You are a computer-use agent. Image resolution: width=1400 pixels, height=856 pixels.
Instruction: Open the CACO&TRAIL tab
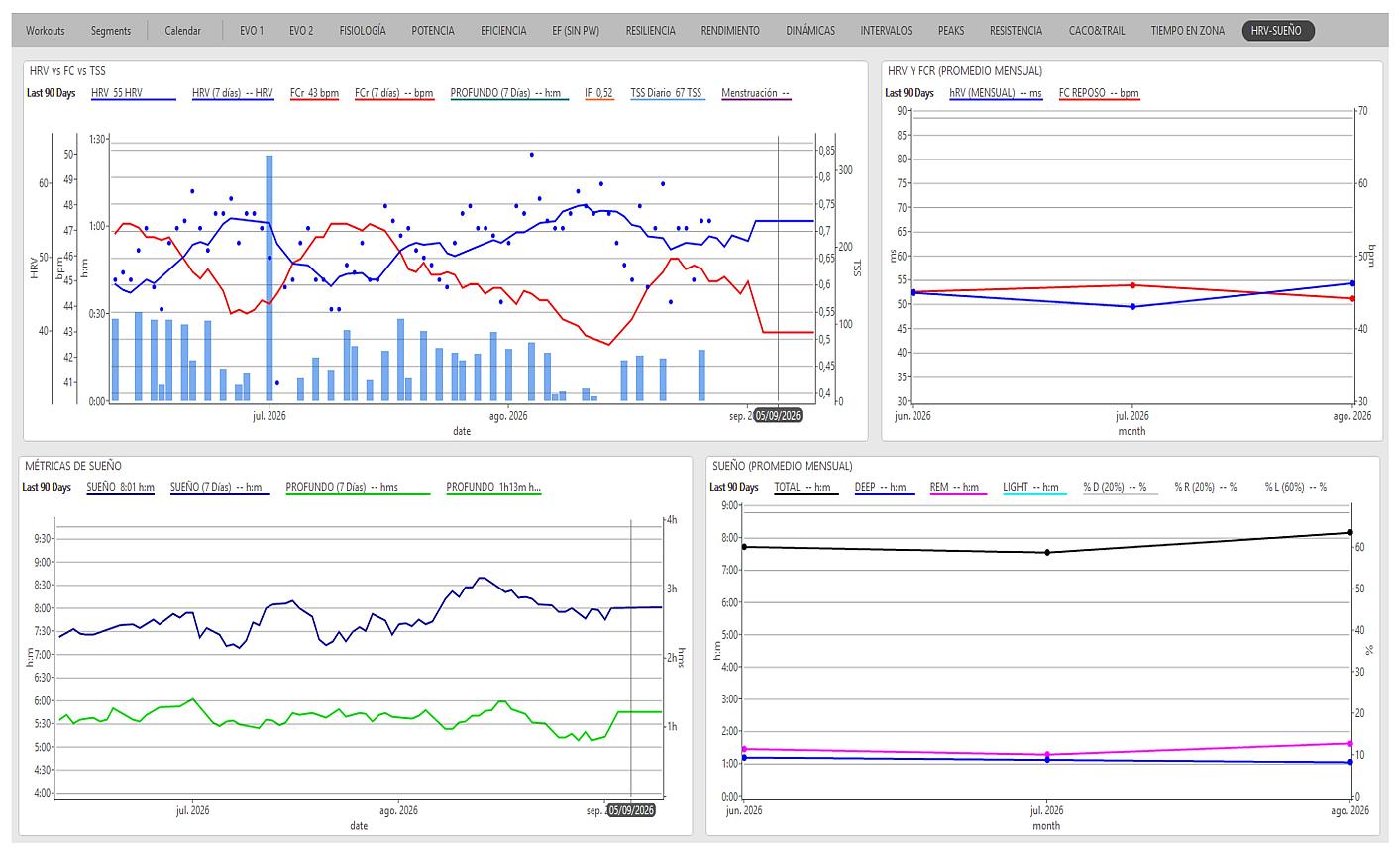coord(1097,31)
